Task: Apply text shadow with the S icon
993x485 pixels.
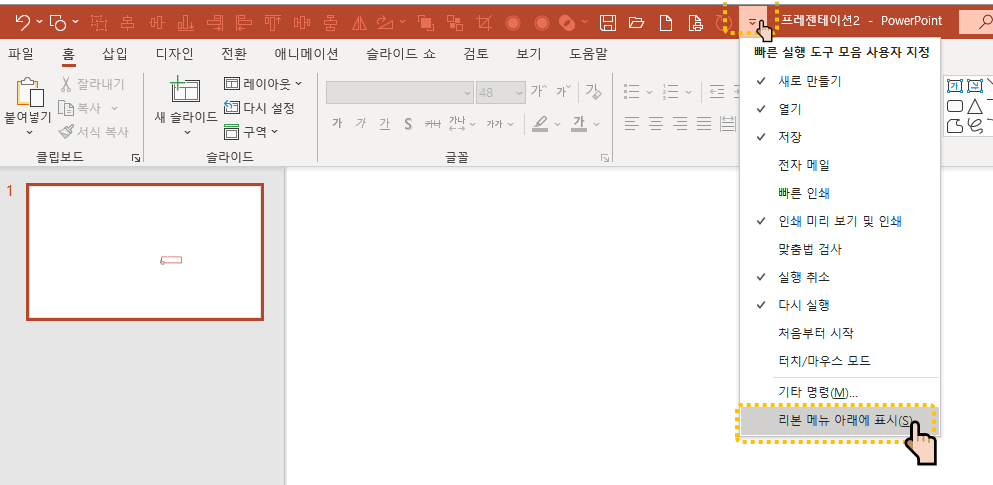Action: tap(408, 123)
